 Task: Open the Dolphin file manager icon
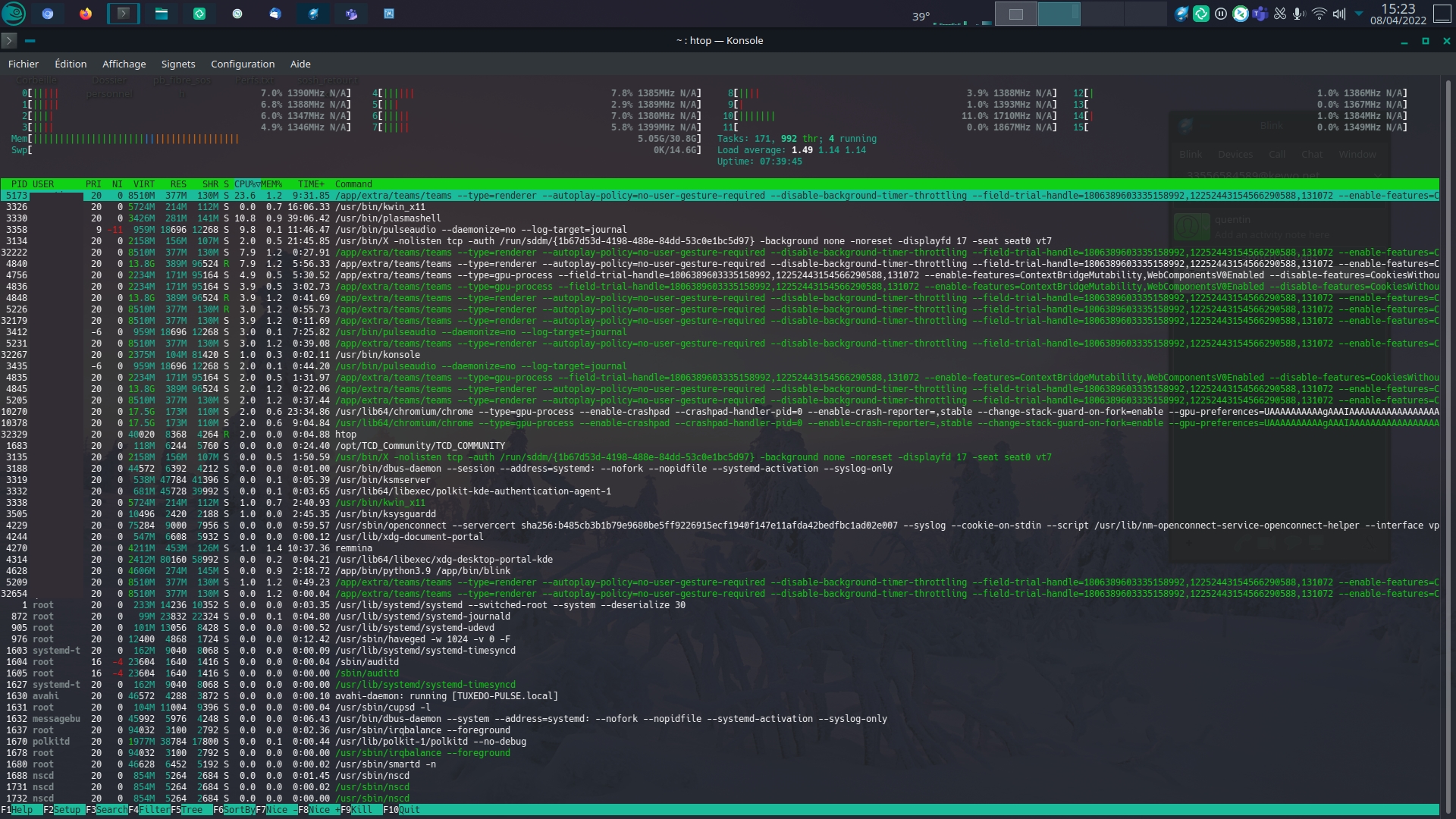point(162,14)
